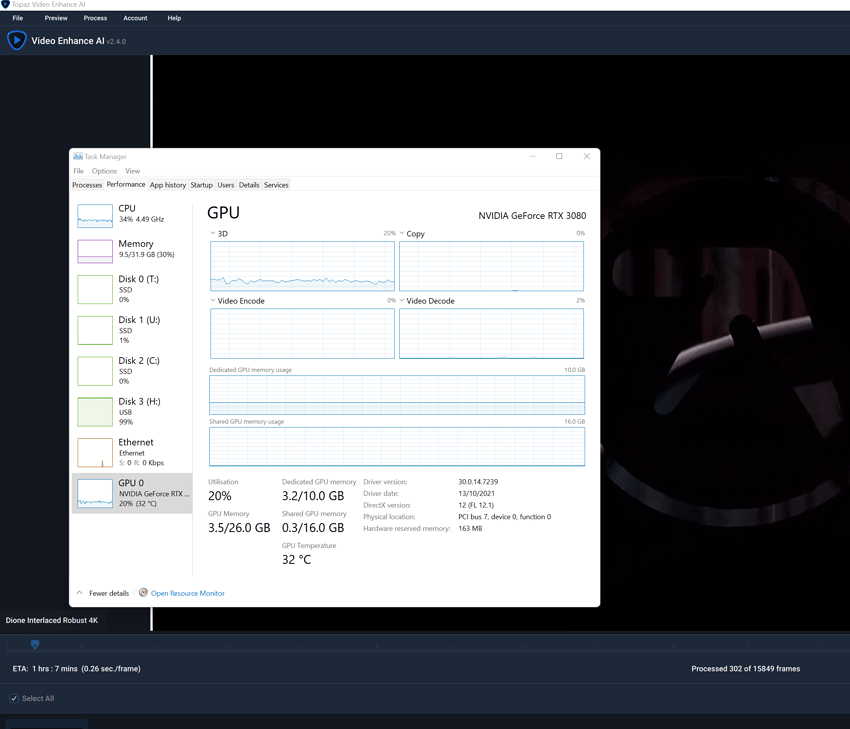Viewport: 850px width, 729px height.
Task: Select Disk 1 (U:) in sidebar
Action: (132, 330)
